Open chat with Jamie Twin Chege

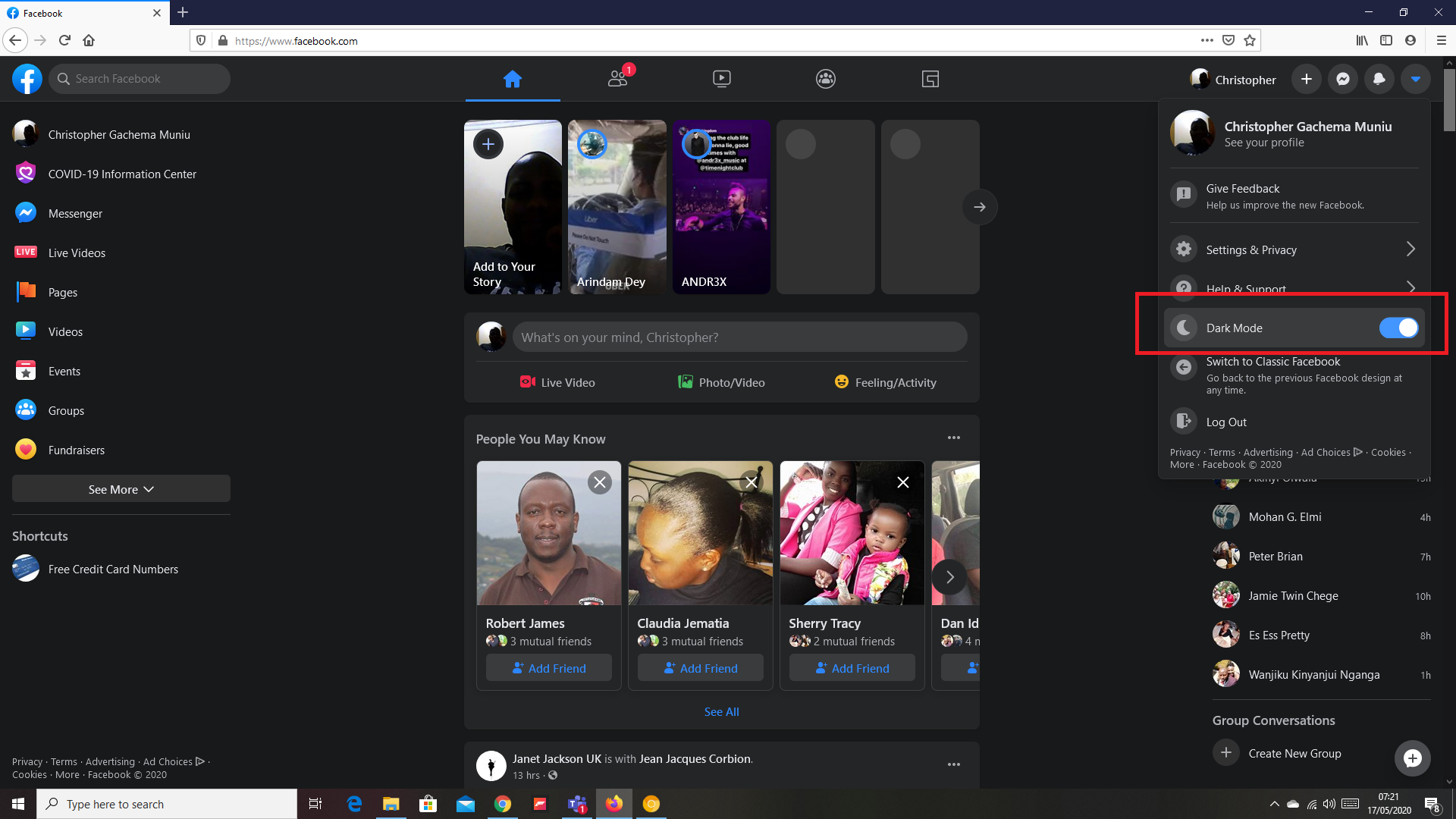tap(1322, 596)
